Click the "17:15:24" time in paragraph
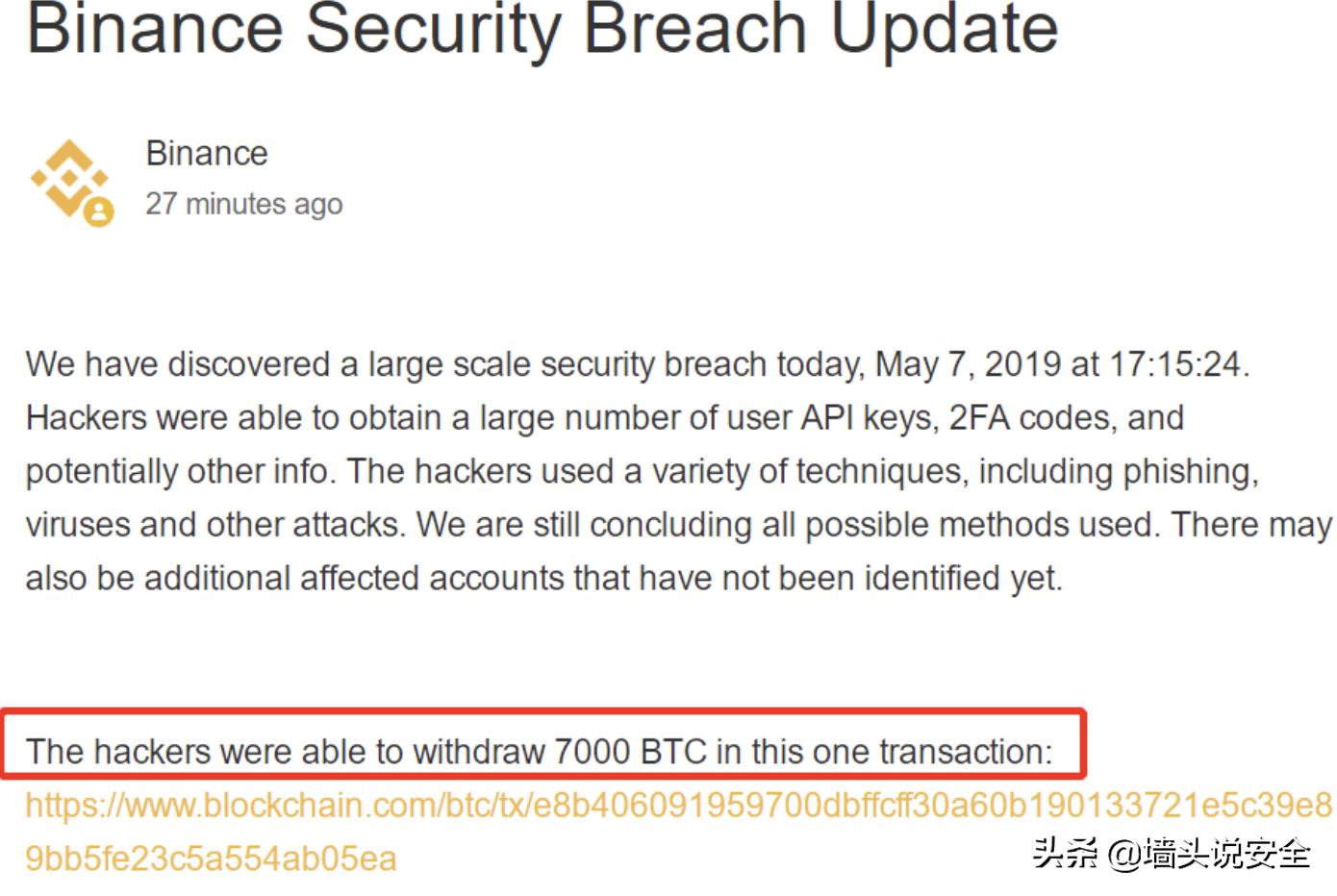Viewport: 1337px width, 896px height. click(1174, 364)
